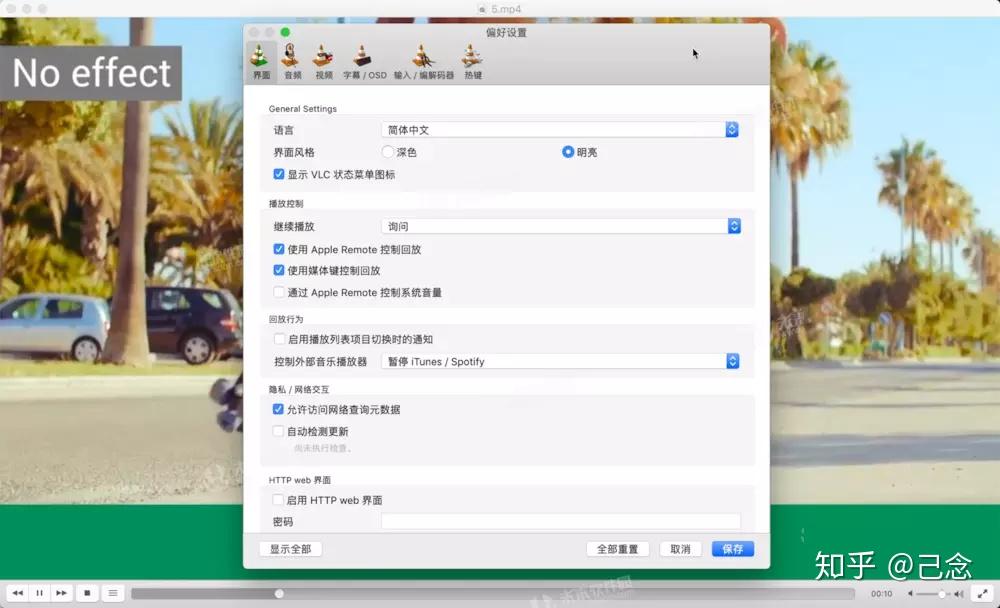Switch to the 界面 preferences tab
The width and height of the screenshot is (1000, 608).
point(260,60)
